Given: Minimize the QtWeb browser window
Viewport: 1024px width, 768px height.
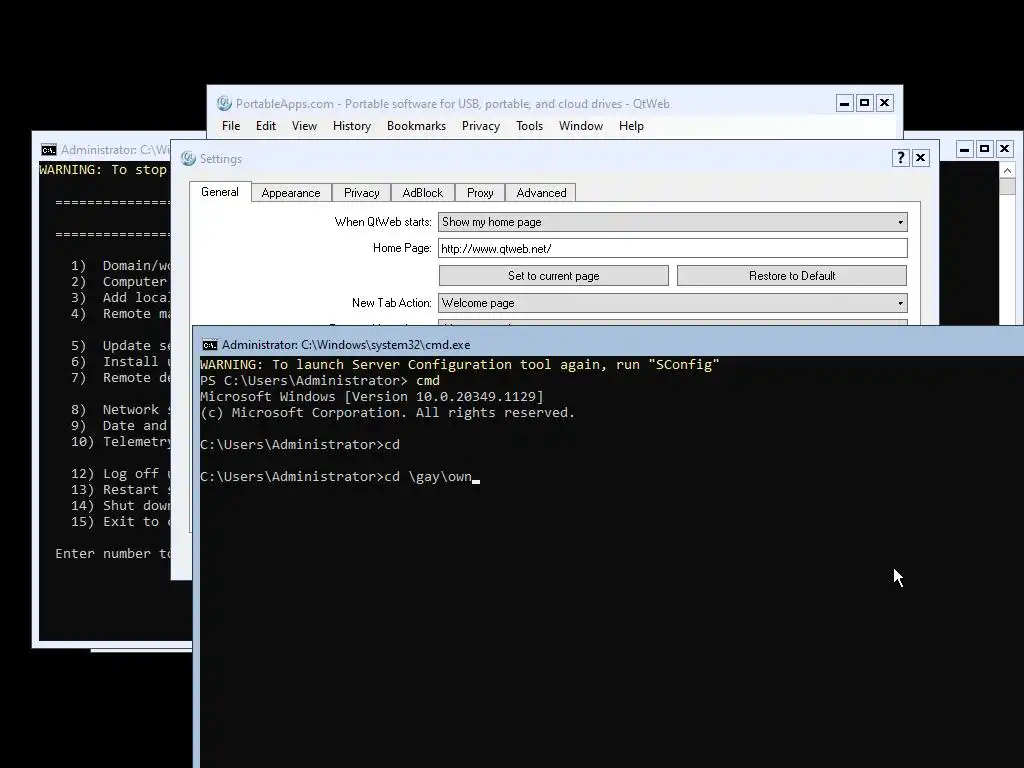Looking at the screenshot, I should coord(844,103).
